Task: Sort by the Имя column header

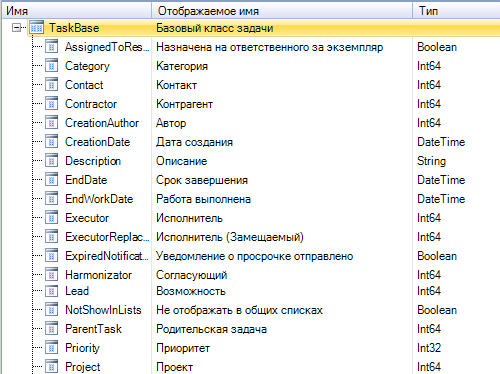Action: point(77,11)
